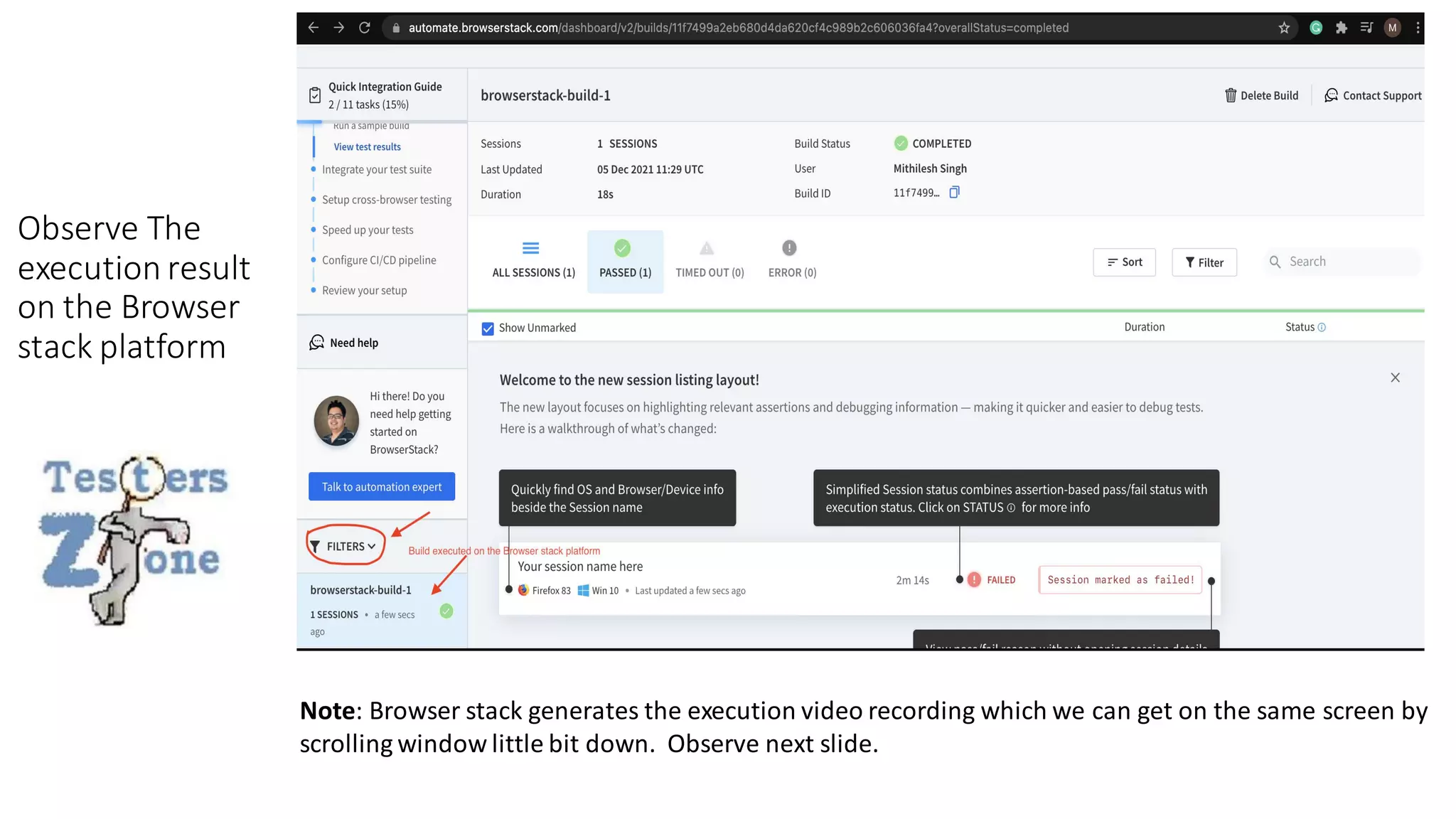
Task: Click the Status info icon
Action: coord(1322,328)
